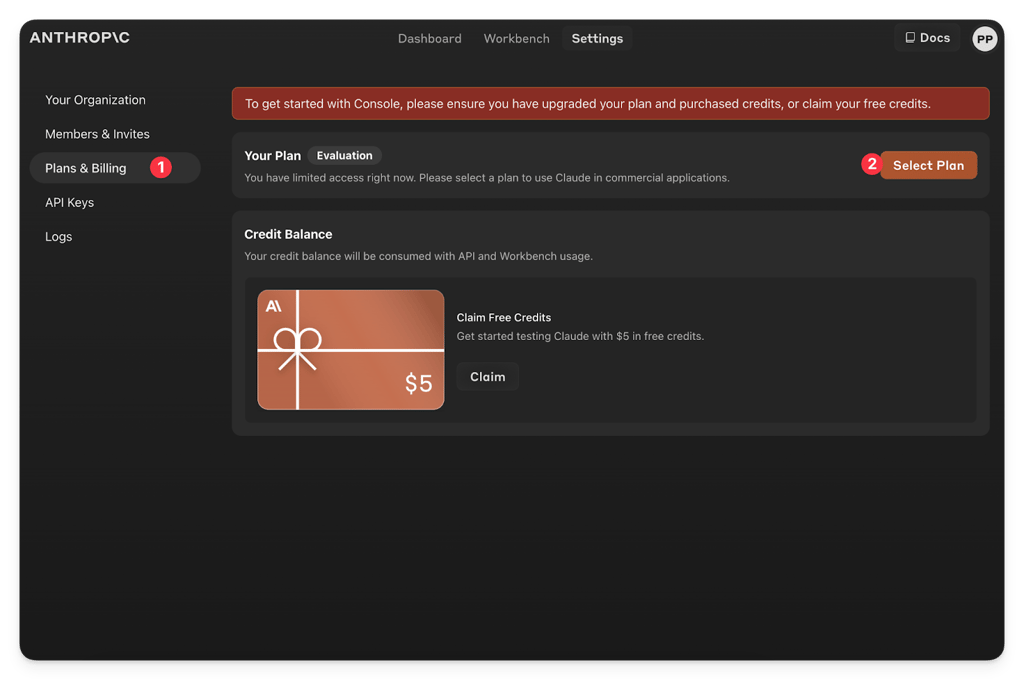The width and height of the screenshot is (1024, 680).
Task: Select the Settings tab
Action: pos(597,39)
